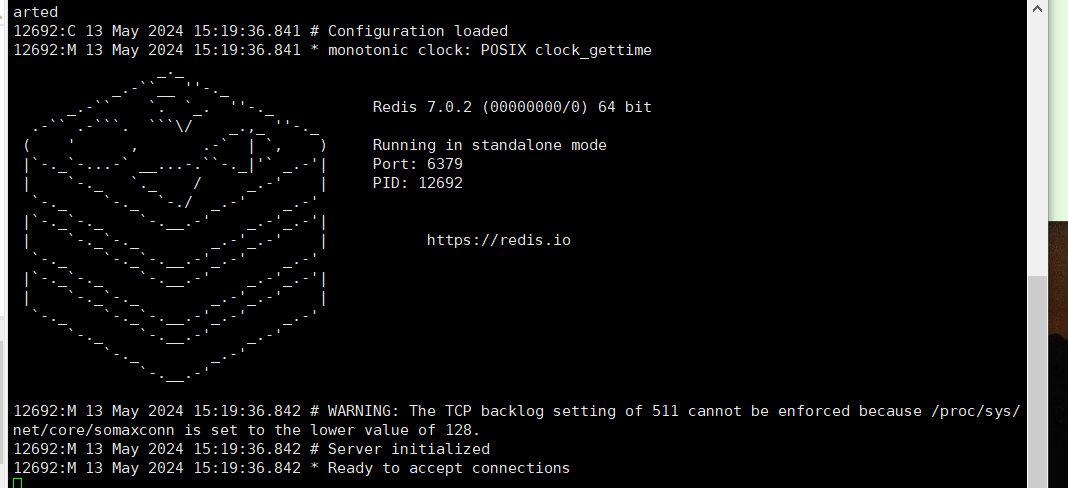
Task: Click the 'arted' text on first line
Action: tap(35, 12)
